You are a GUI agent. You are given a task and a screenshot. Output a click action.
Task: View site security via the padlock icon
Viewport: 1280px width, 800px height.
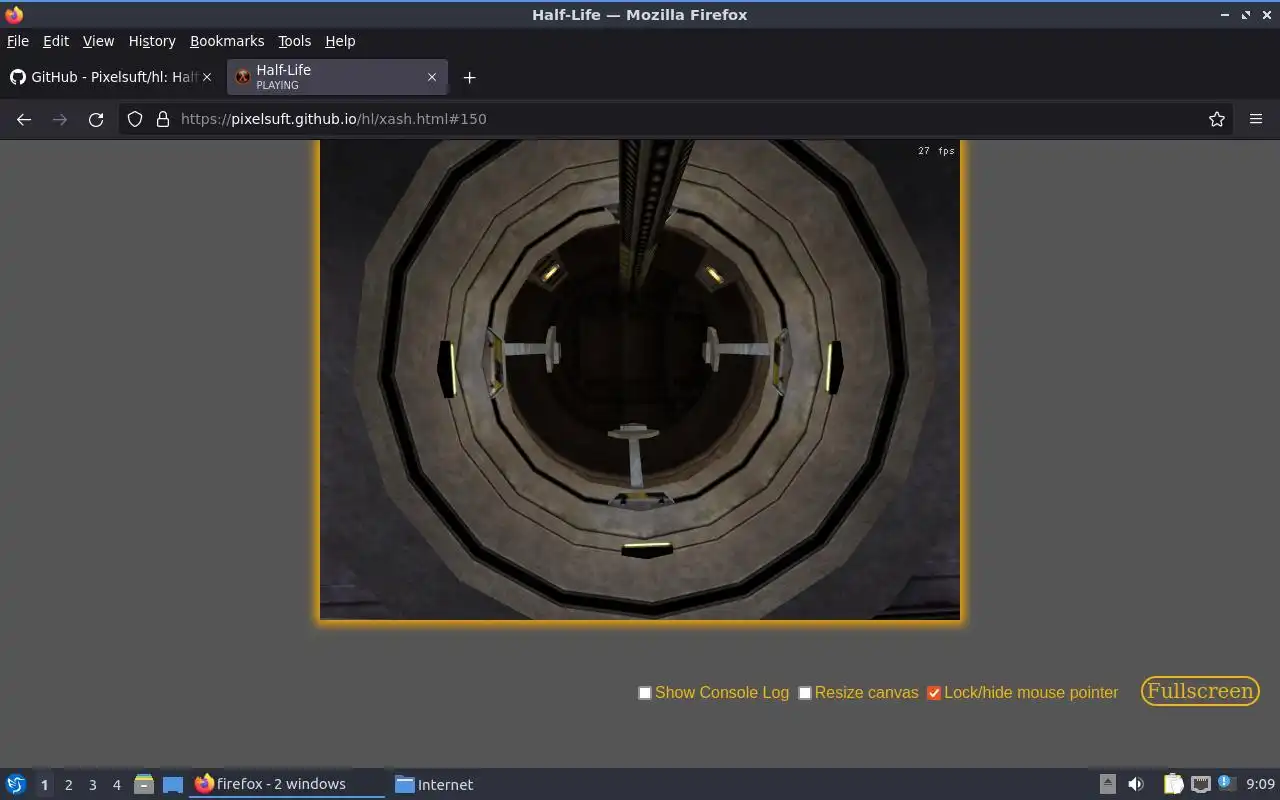point(163,119)
